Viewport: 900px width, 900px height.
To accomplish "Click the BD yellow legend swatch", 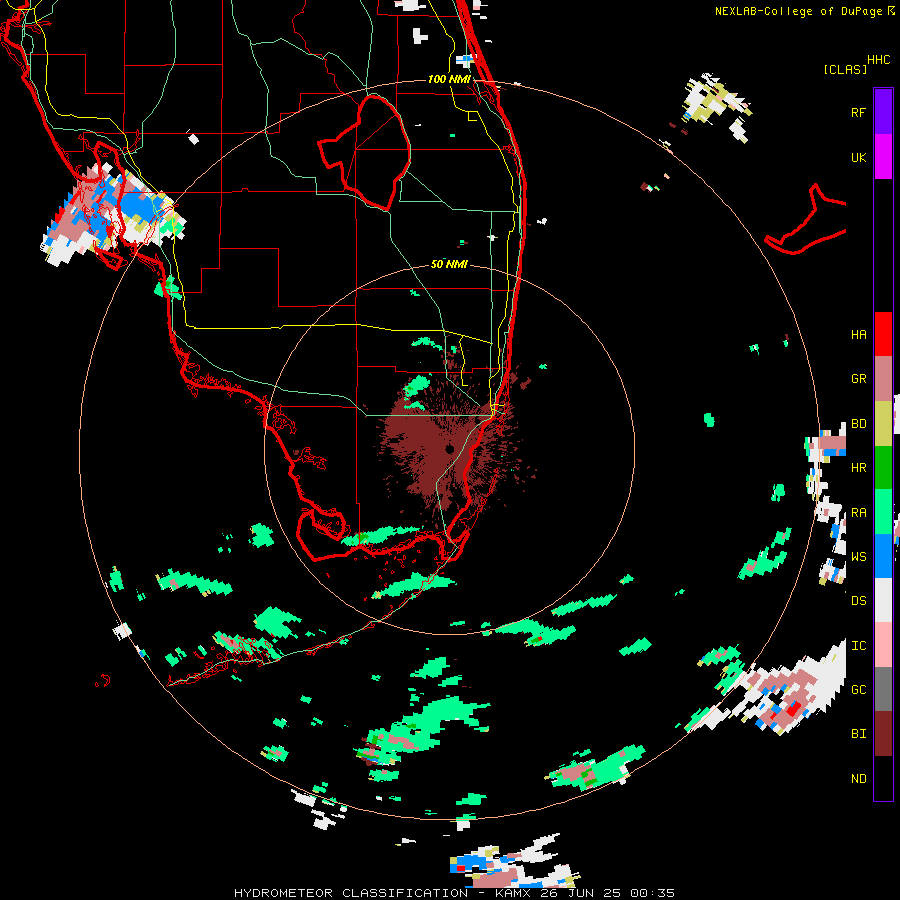I will [x=883, y=424].
